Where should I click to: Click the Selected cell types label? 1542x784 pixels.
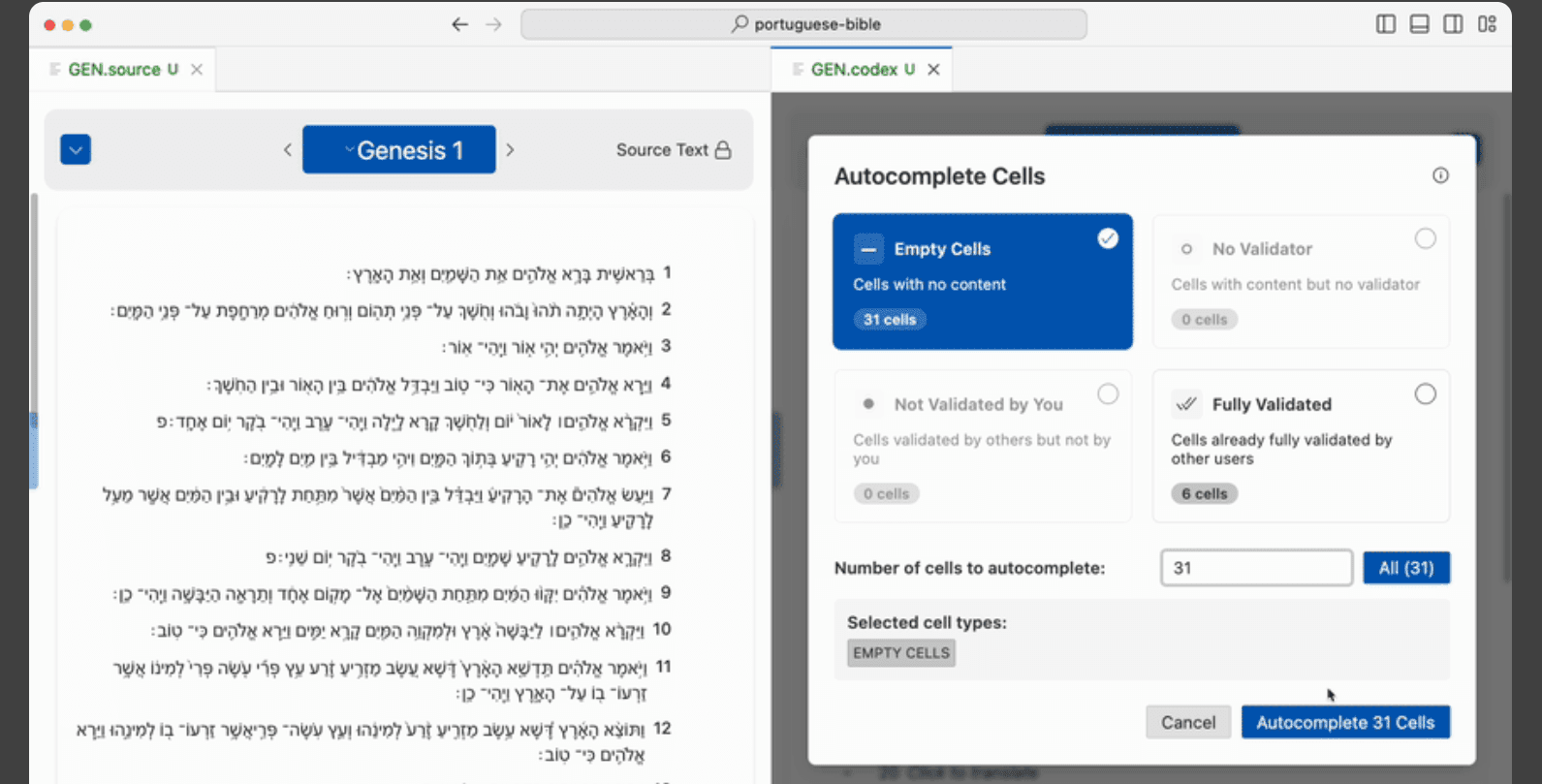click(x=927, y=622)
